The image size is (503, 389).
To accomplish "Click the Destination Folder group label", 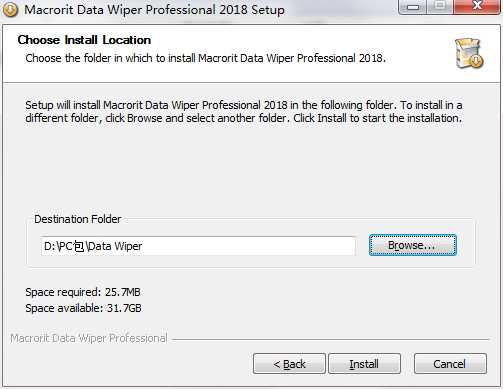I will (77, 219).
